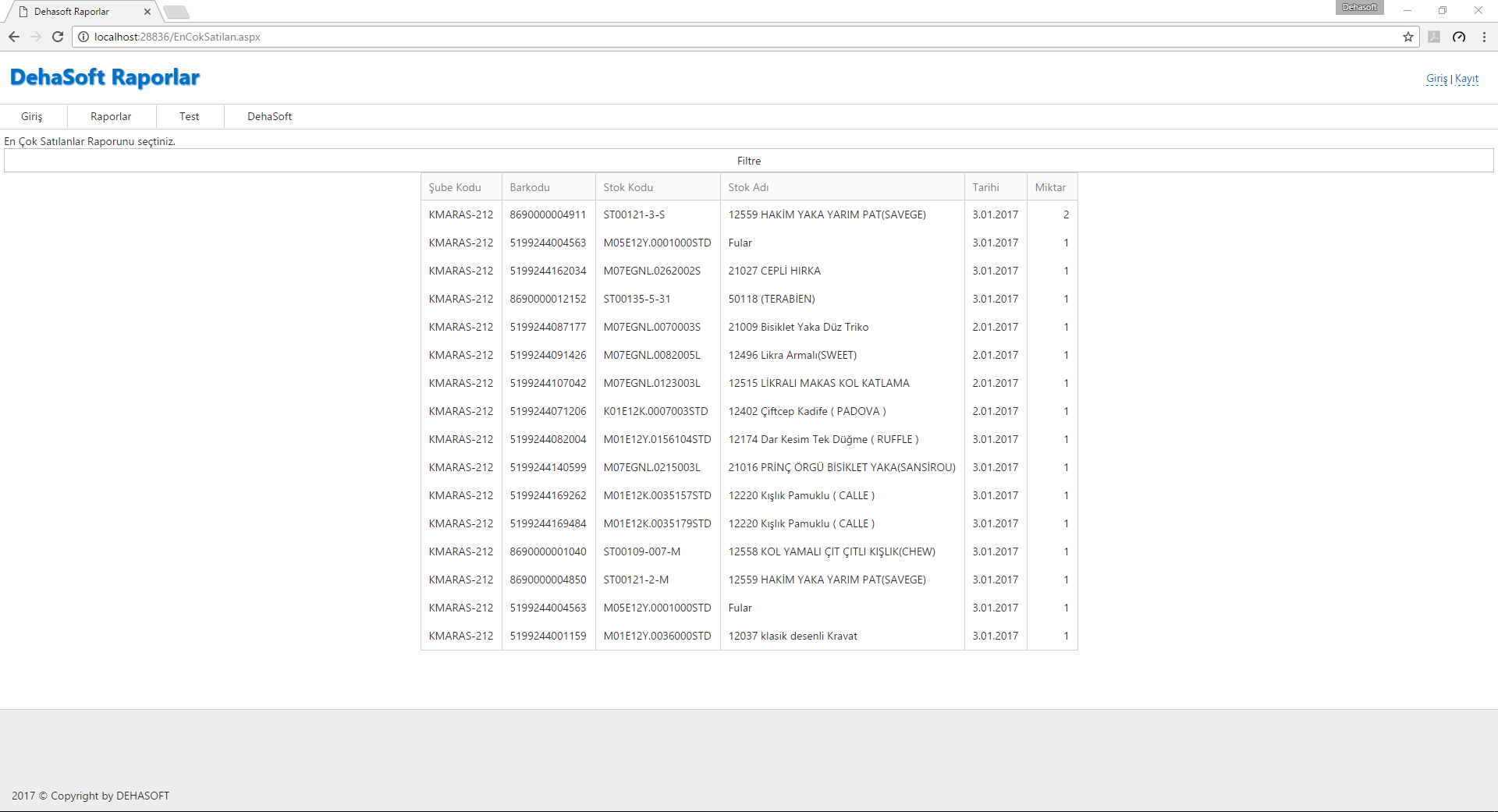Select barcode 5199244087177
This screenshot has width=1498, height=812.
coord(548,327)
